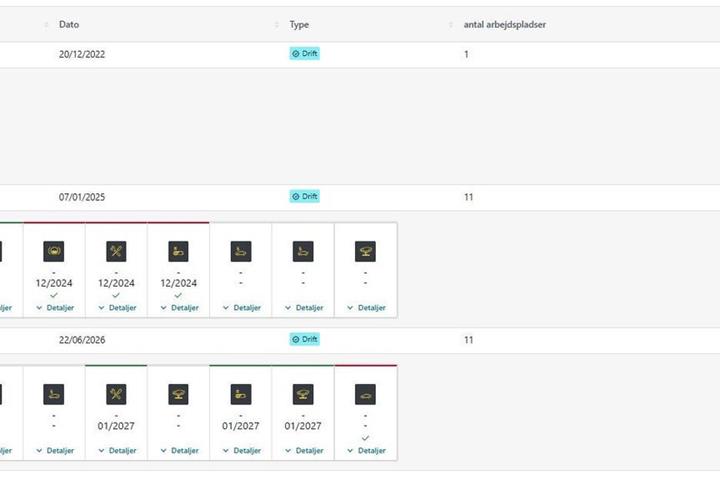Click the sort arrows at the Dato column's edge

pyautogui.click(x=276, y=24)
